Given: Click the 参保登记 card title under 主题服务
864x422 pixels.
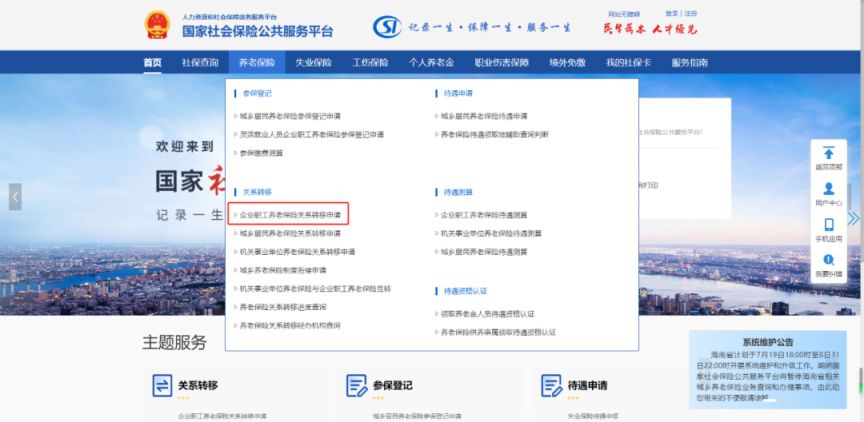Looking at the screenshot, I should point(393,385).
